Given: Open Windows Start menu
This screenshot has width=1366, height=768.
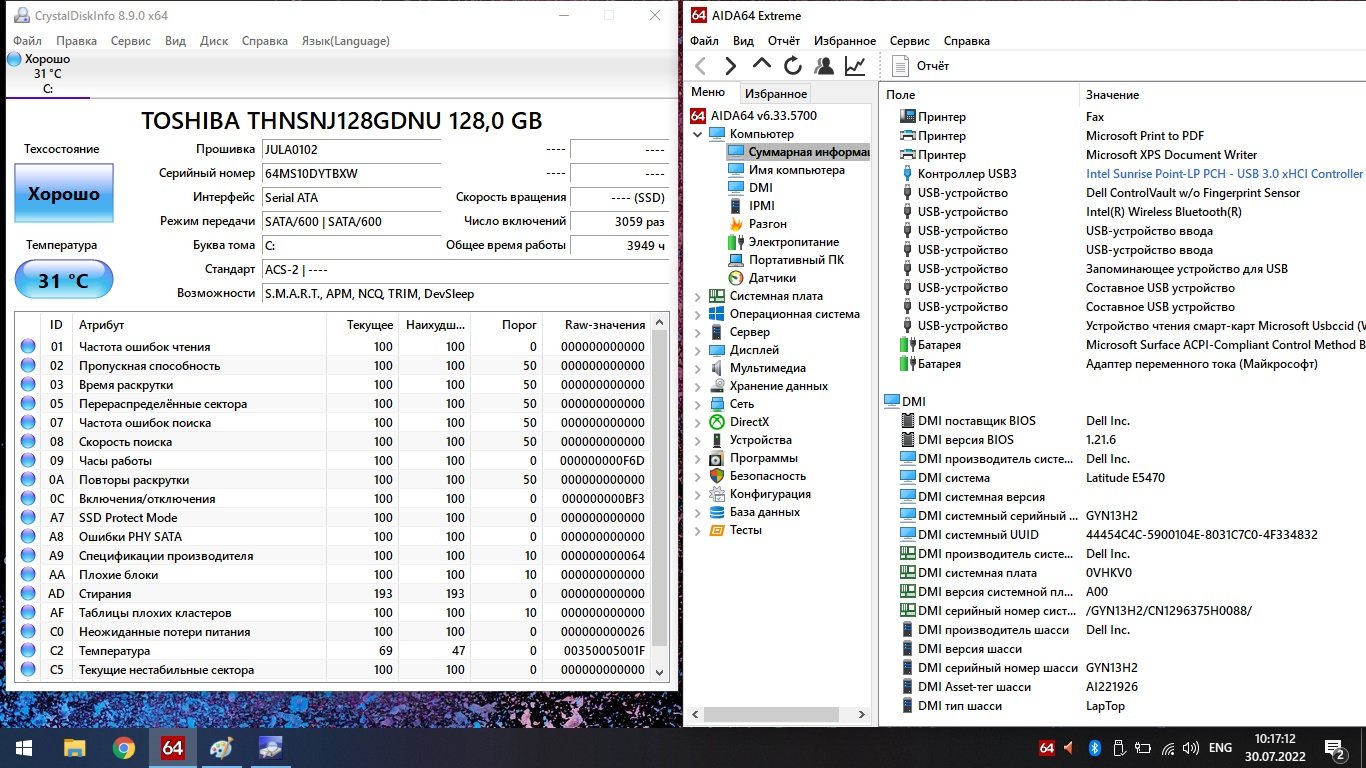Looking at the screenshot, I should [x=24, y=747].
